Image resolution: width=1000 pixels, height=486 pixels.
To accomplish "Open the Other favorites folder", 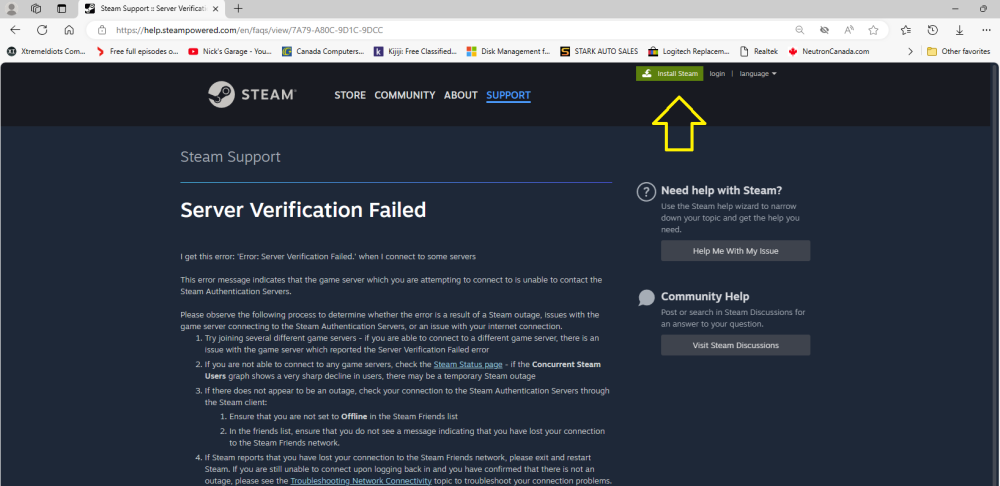I will point(958,51).
